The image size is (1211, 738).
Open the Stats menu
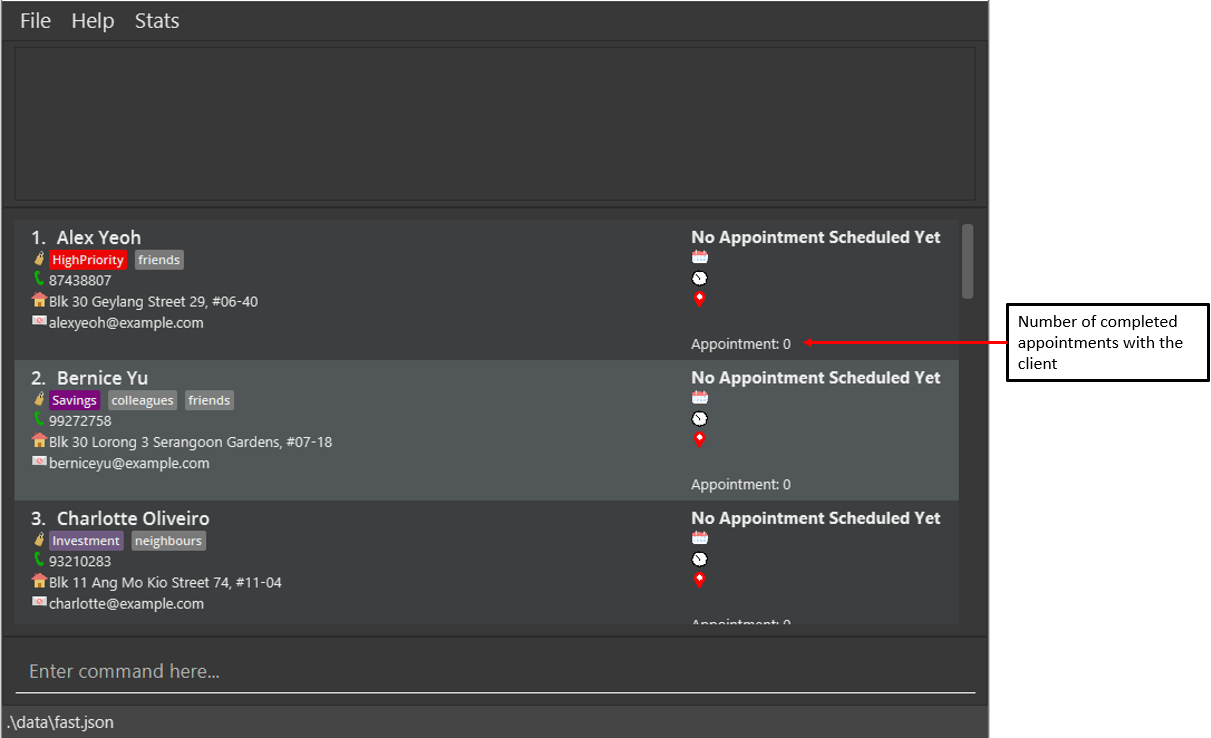157,21
